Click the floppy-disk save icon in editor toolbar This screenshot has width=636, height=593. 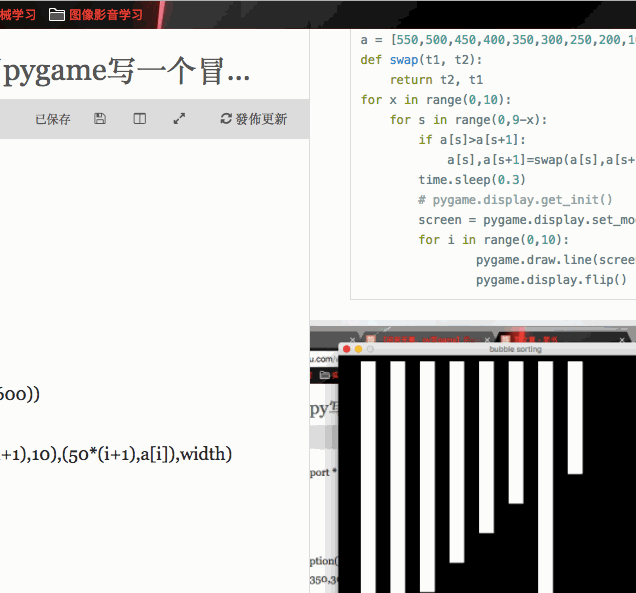coord(100,118)
